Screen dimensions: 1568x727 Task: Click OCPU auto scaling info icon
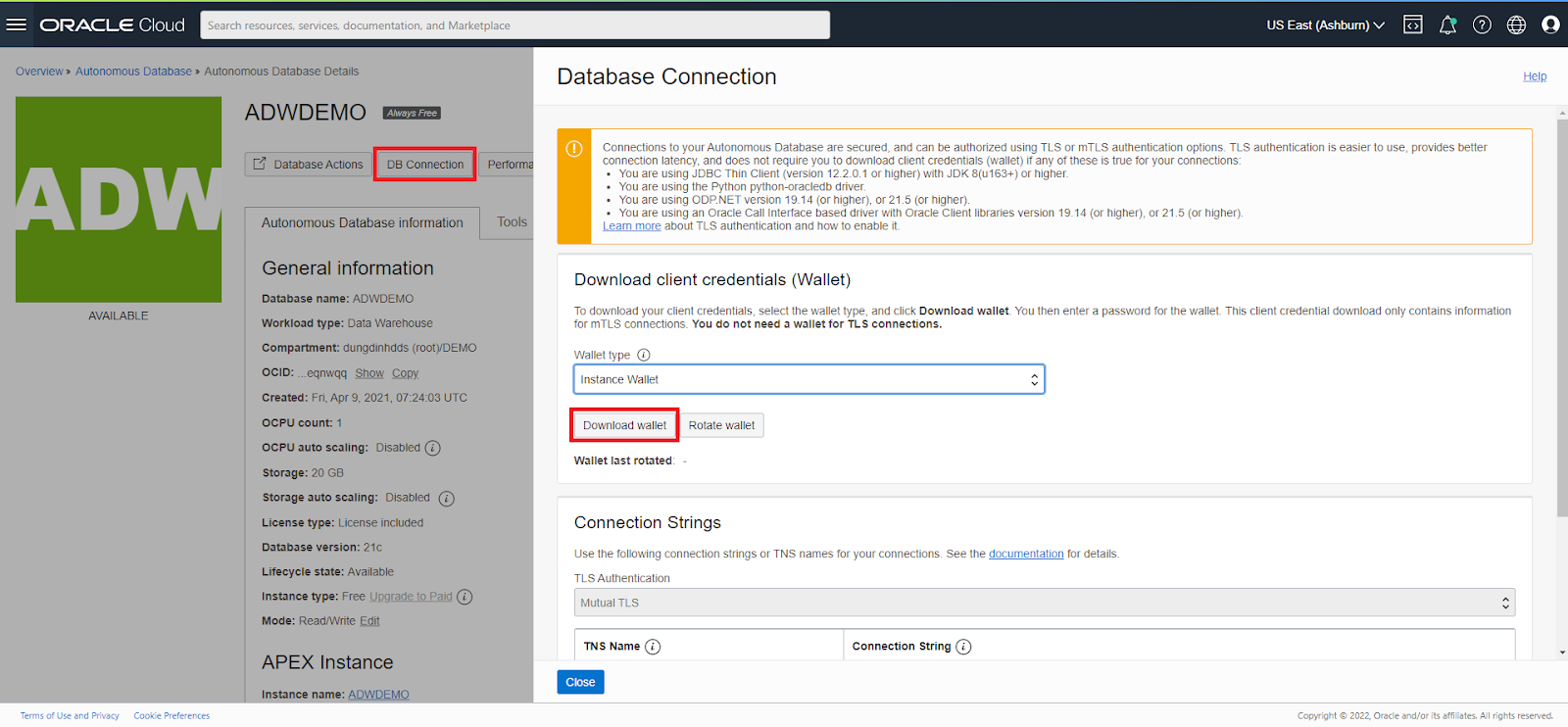[x=433, y=448]
